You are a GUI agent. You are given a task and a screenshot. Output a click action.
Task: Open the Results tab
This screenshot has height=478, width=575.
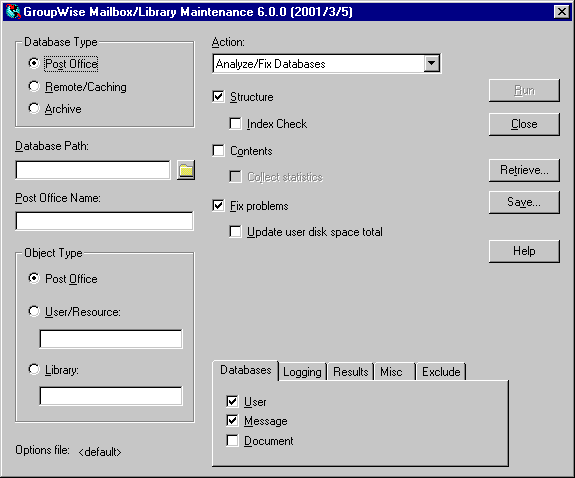click(350, 372)
